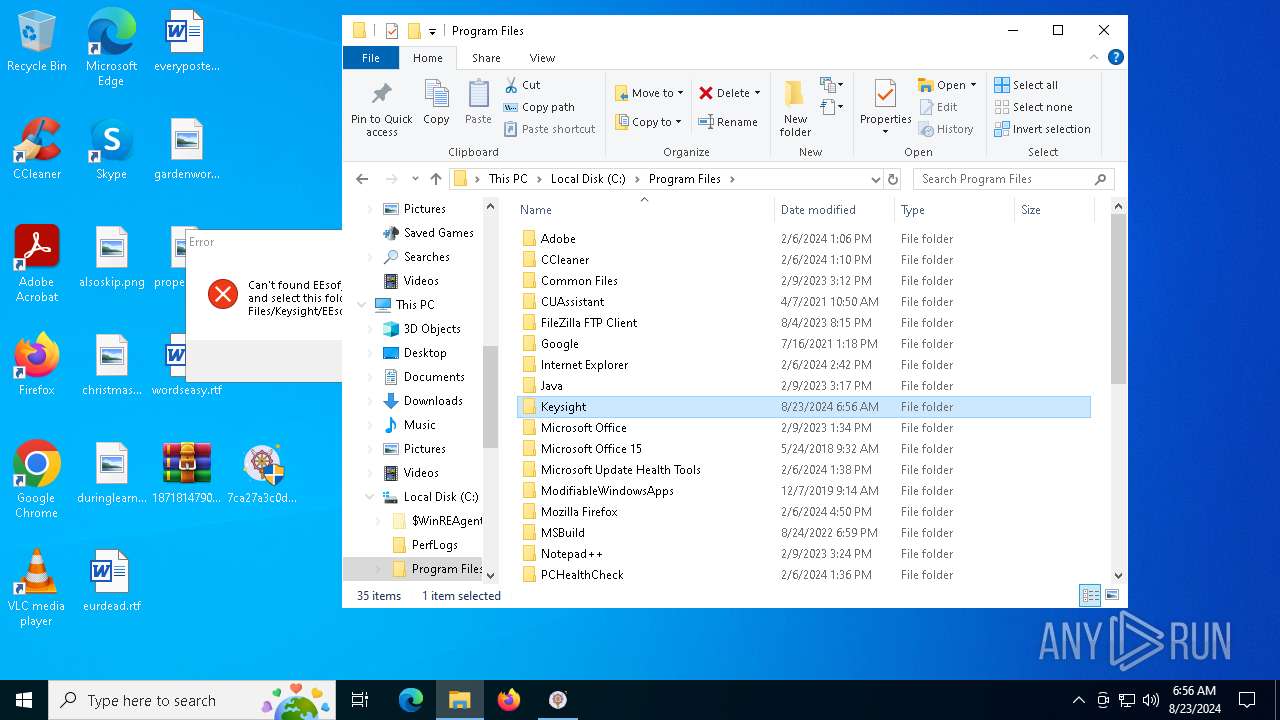The image size is (1280, 720).
Task: Collapse This PC tree node
Action: tap(362, 305)
